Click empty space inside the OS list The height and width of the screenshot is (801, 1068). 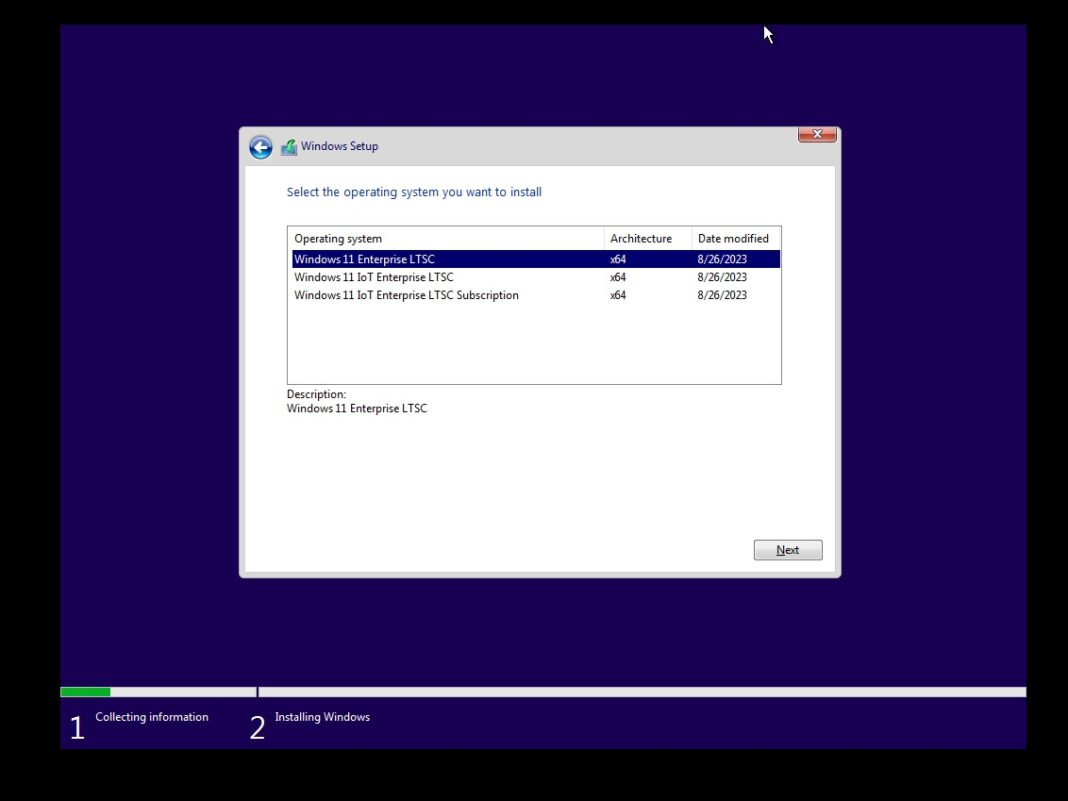coord(533,345)
